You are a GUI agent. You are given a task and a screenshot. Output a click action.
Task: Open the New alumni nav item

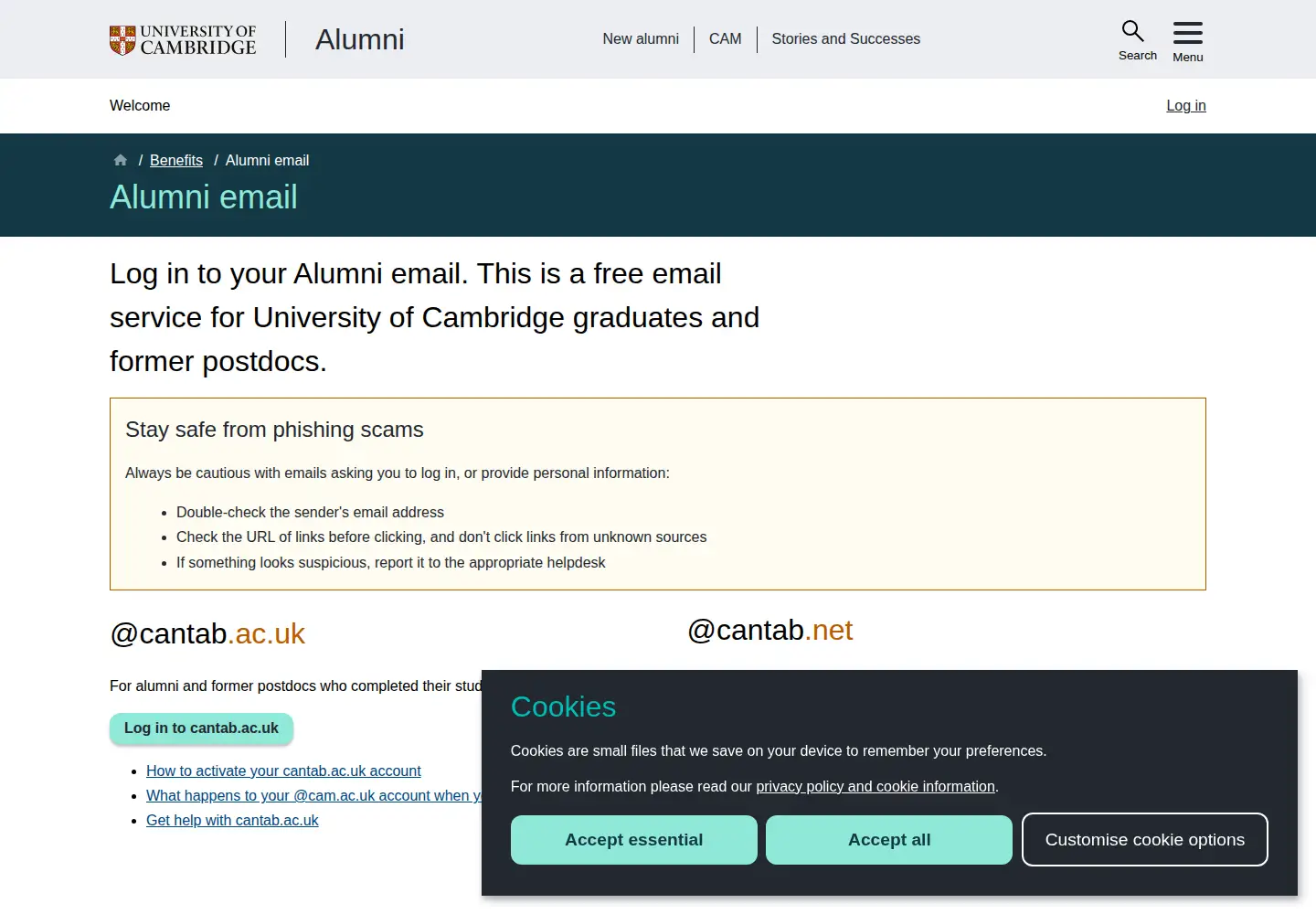(641, 39)
